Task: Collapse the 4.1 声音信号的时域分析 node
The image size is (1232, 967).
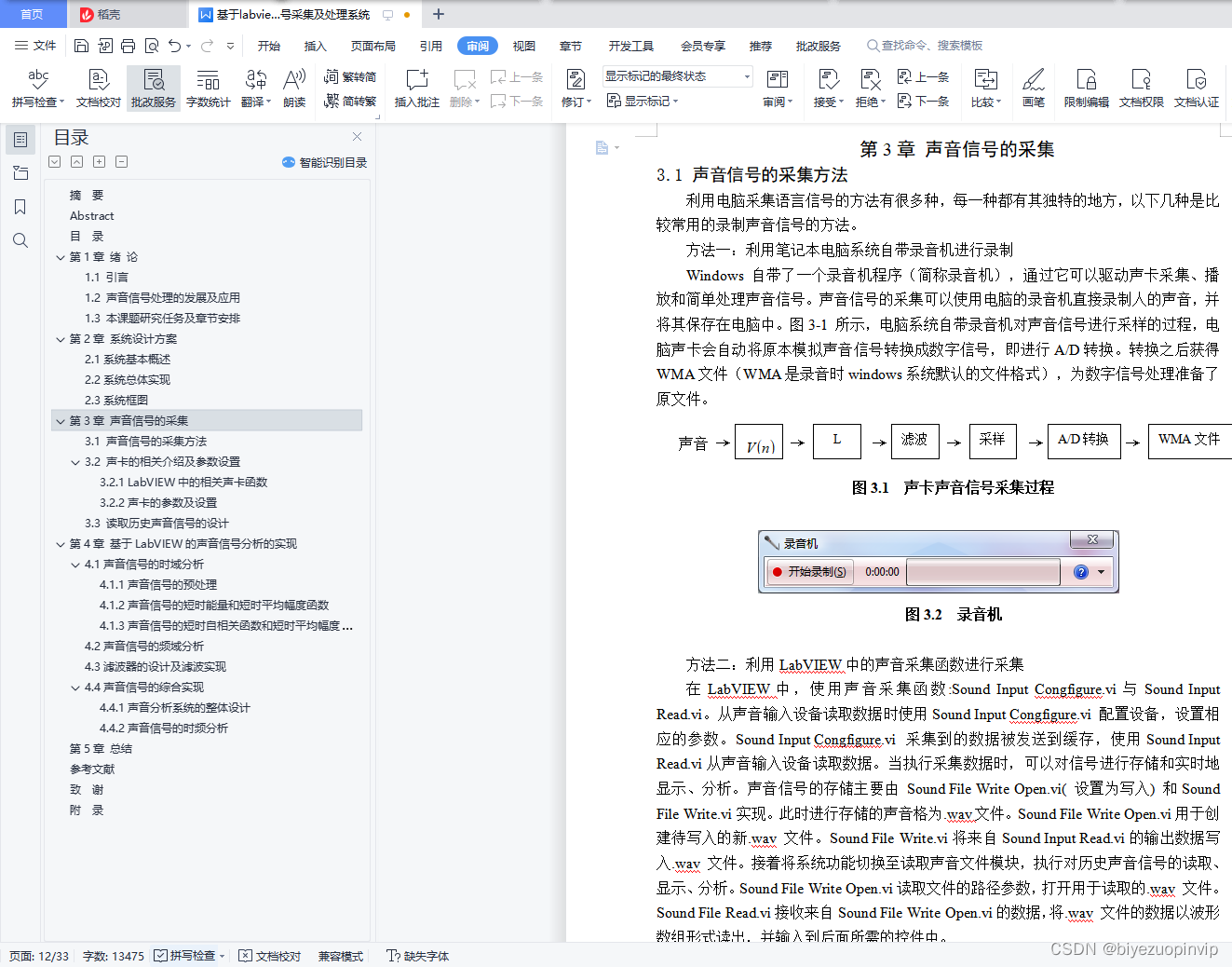Action: (75, 565)
